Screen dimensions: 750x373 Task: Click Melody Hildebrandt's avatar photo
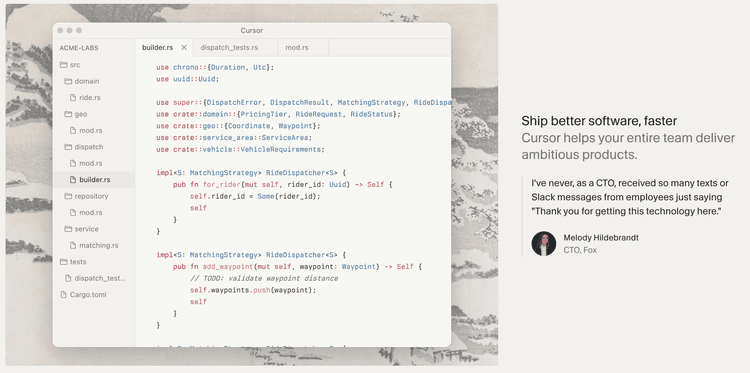coord(544,244)
